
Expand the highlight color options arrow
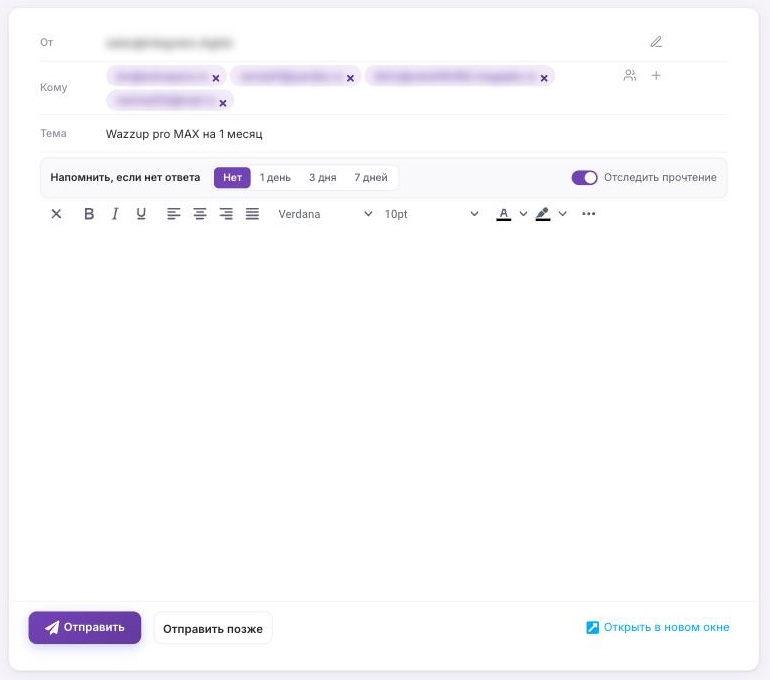[563, 214]
